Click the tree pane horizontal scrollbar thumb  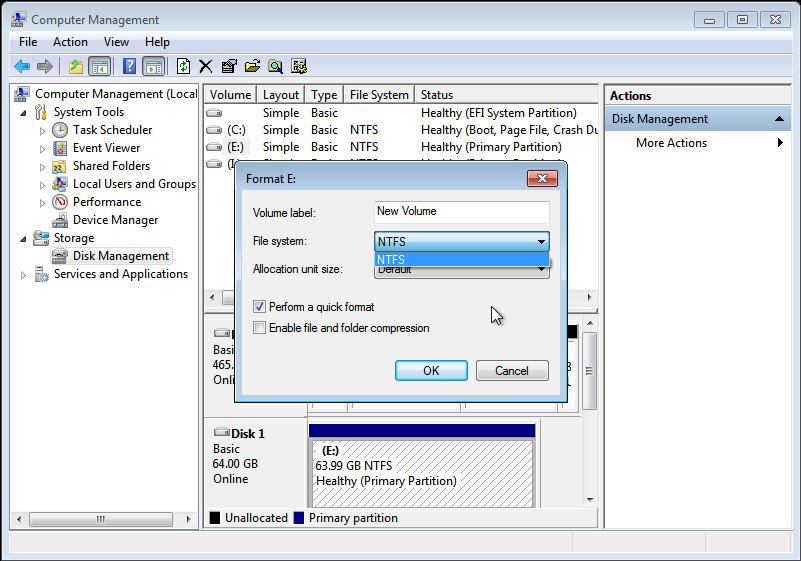pos(101,519)
